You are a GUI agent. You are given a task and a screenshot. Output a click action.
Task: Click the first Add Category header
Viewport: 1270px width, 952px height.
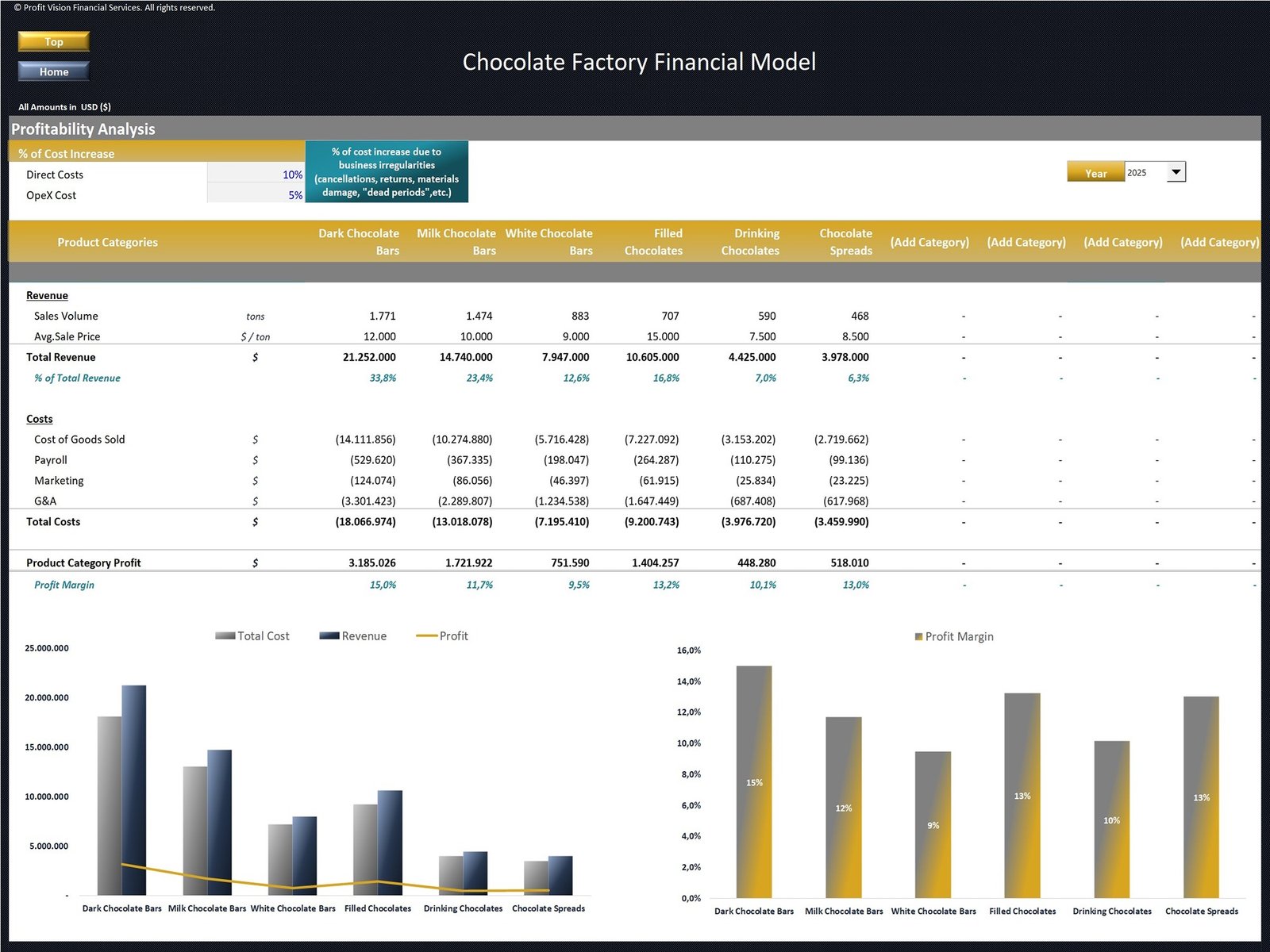[929, 242]
